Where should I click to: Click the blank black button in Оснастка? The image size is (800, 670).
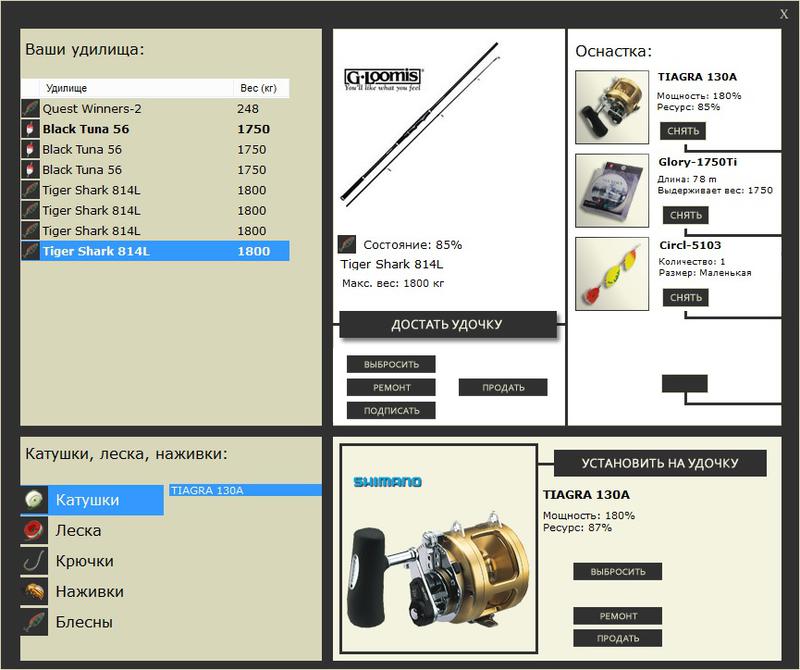(x=685, y=383)
